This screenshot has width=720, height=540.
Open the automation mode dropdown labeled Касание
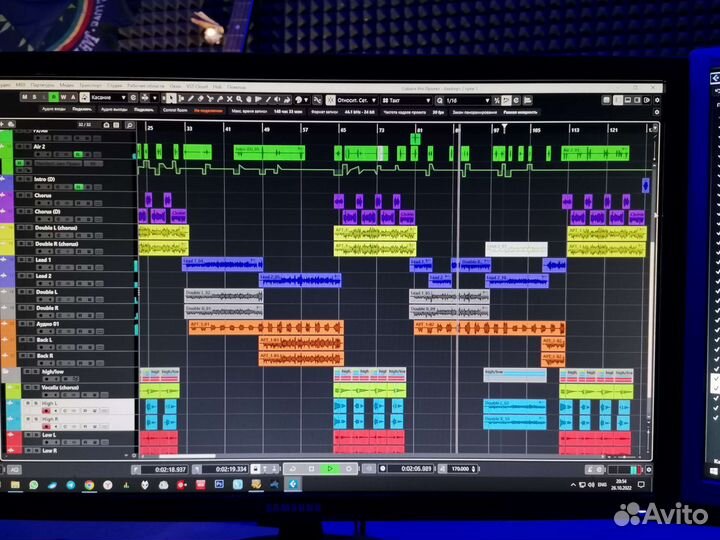[103, 99]
